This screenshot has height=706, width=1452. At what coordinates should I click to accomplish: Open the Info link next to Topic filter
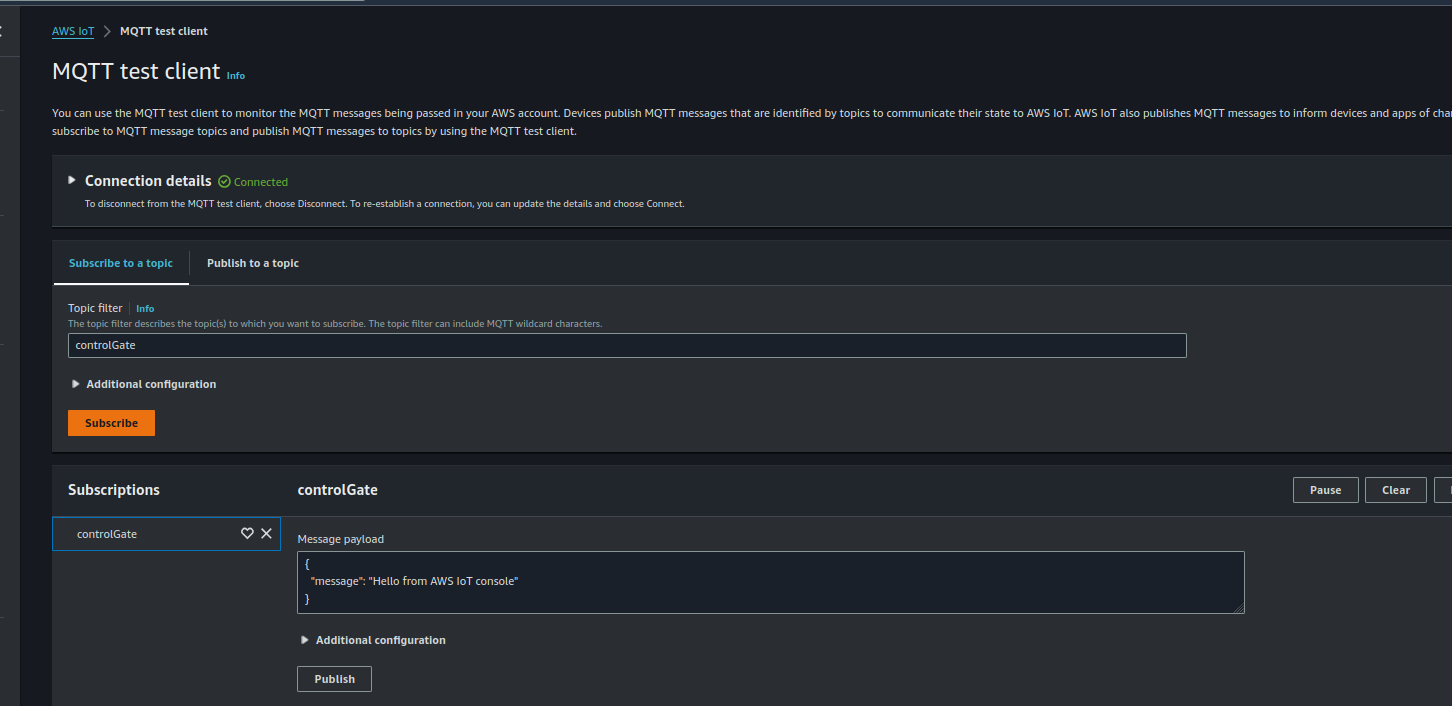[x=145, y=309]
